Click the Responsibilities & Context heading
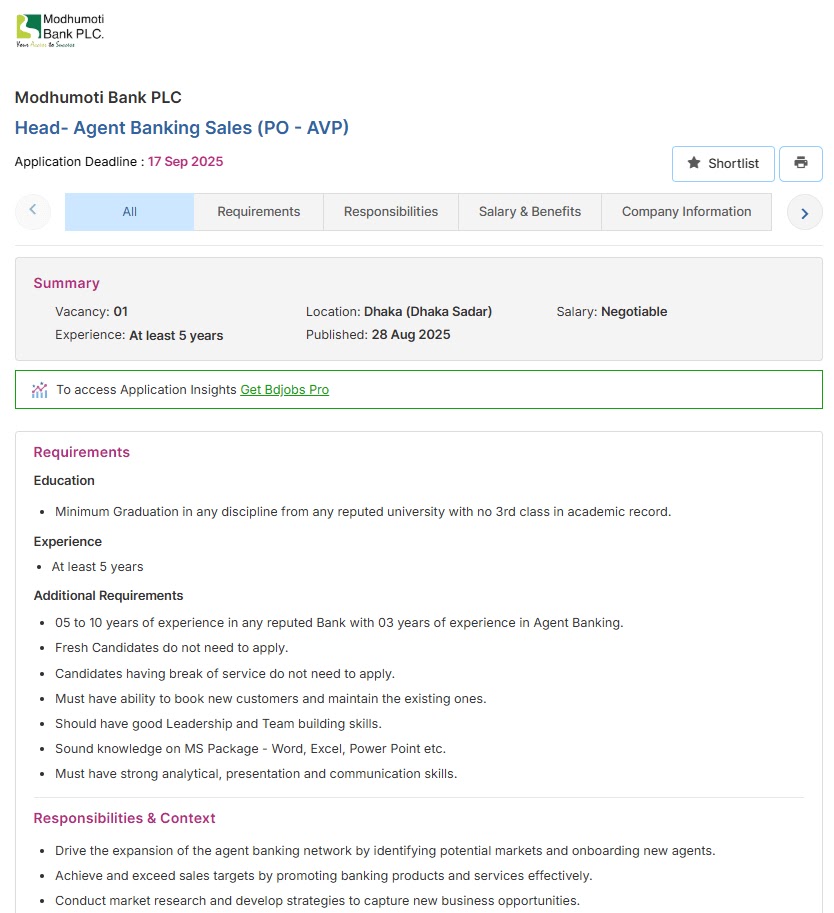This screenshot has height=913, width=834. 124,818
